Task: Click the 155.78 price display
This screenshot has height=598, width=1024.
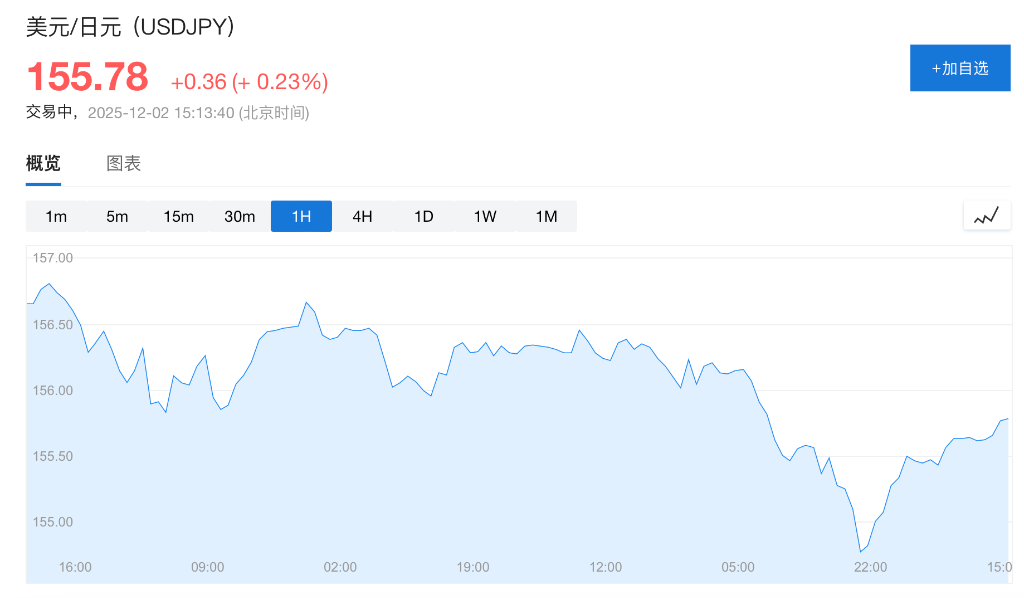Action: click(86, 76)
